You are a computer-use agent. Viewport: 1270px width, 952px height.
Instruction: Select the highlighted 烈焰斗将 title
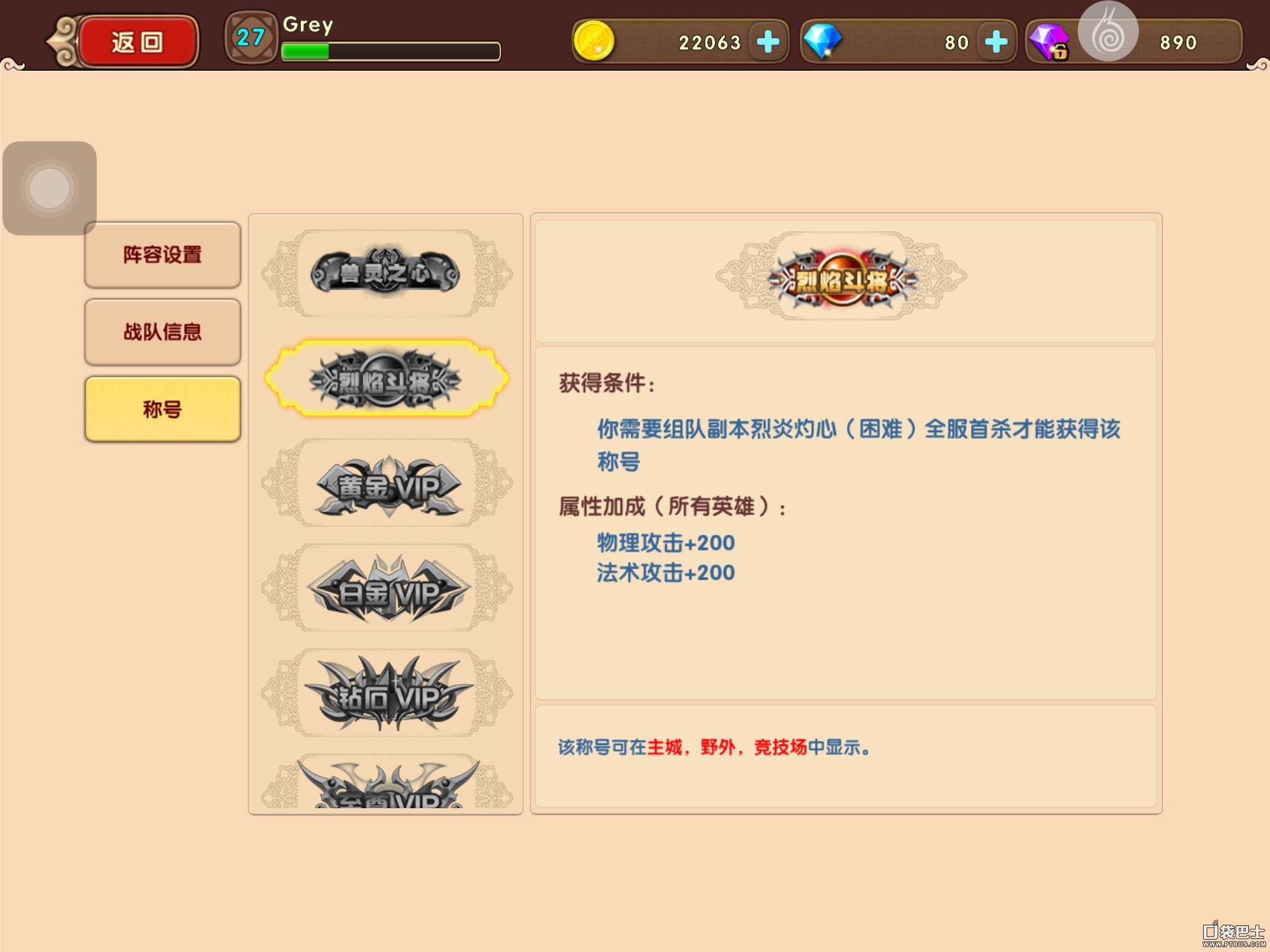tap(386, 379)
